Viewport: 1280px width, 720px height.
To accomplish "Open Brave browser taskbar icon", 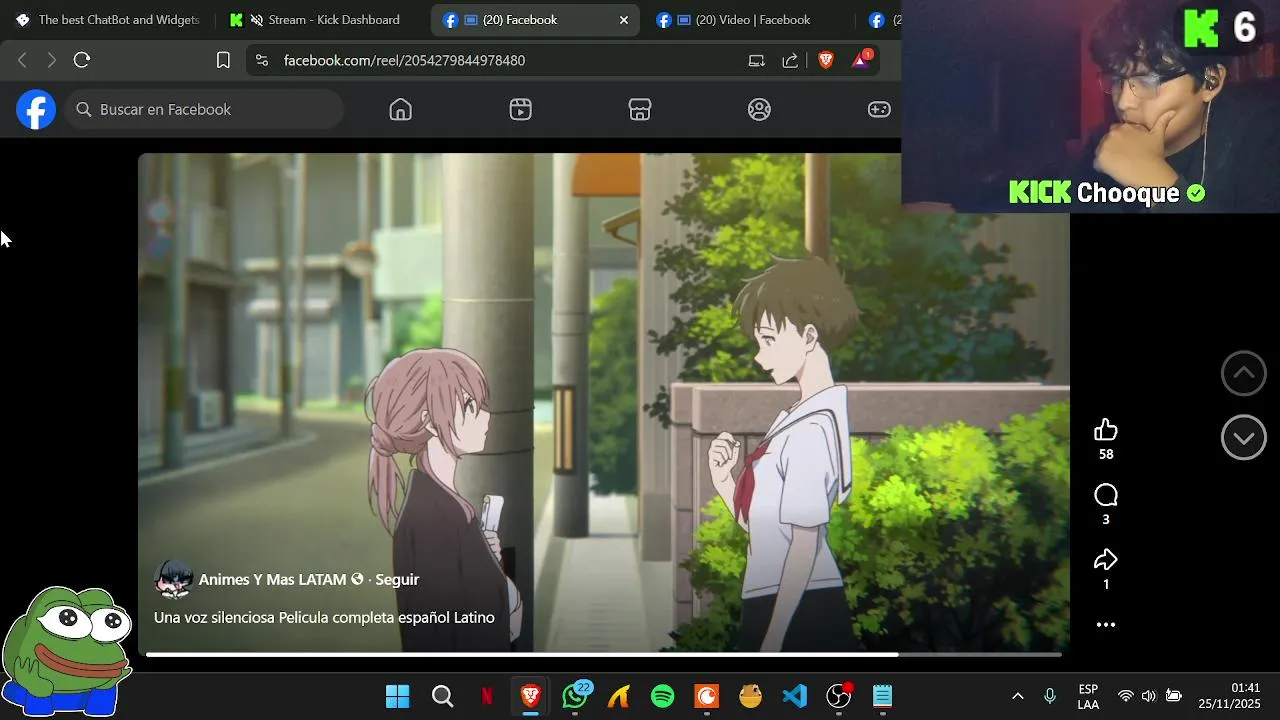I will pos(531,696).
